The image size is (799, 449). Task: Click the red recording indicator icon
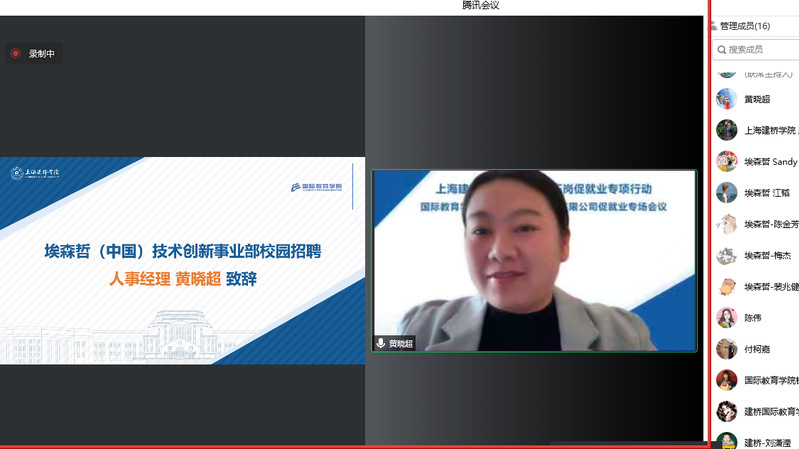coord(16,53)
